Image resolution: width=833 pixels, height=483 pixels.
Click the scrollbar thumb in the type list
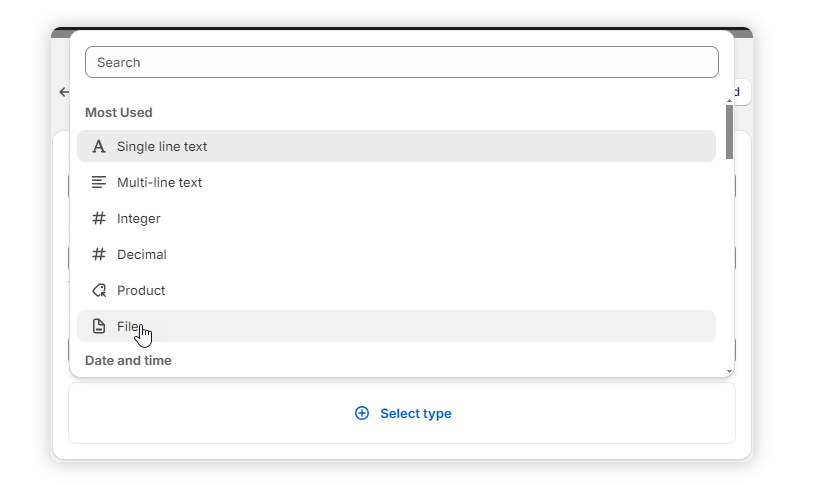(x=729, y=132)
